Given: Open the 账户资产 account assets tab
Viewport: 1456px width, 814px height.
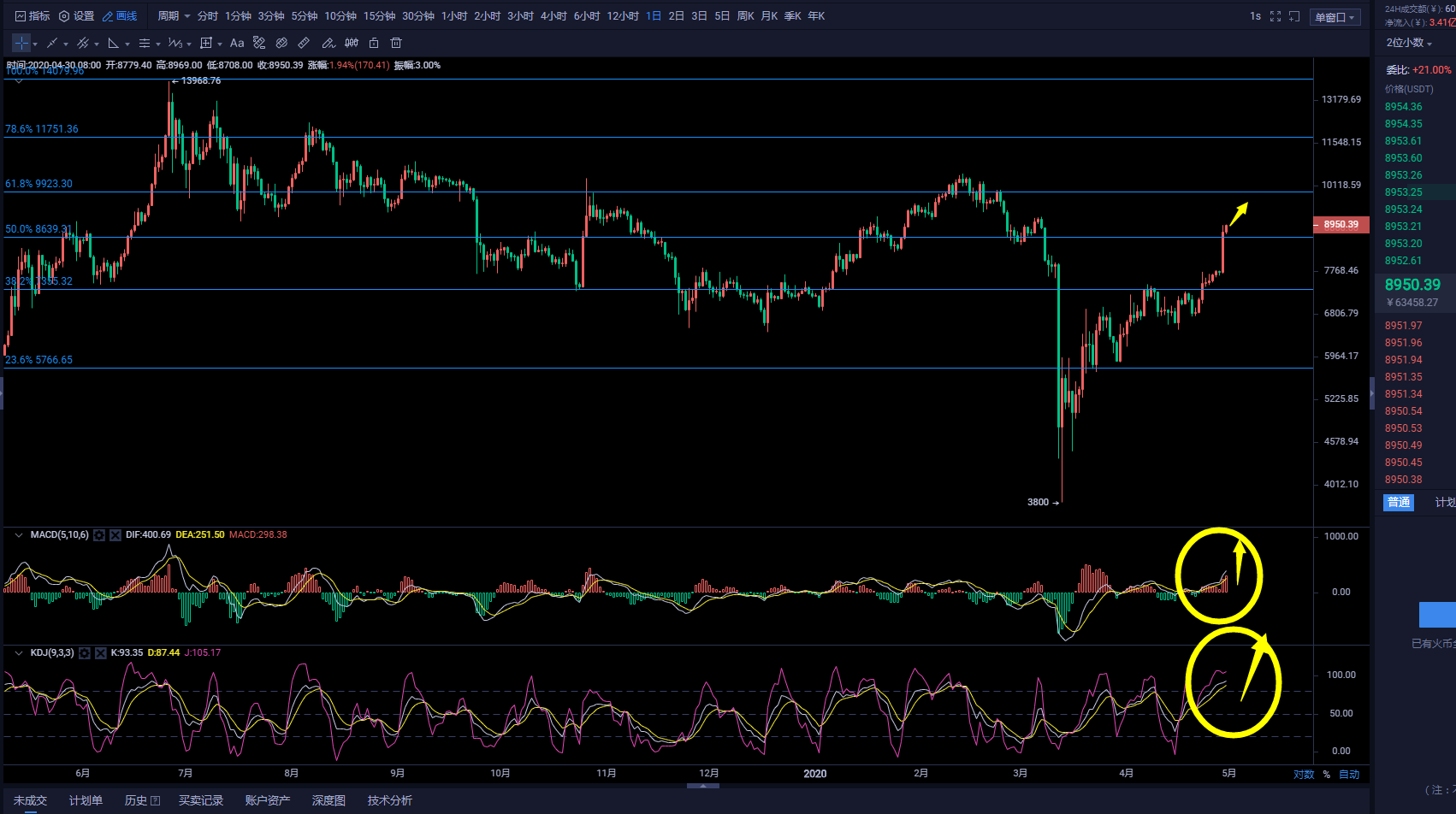Looking at the screenshot, I should pyautogui.click(x=268, y=800).
